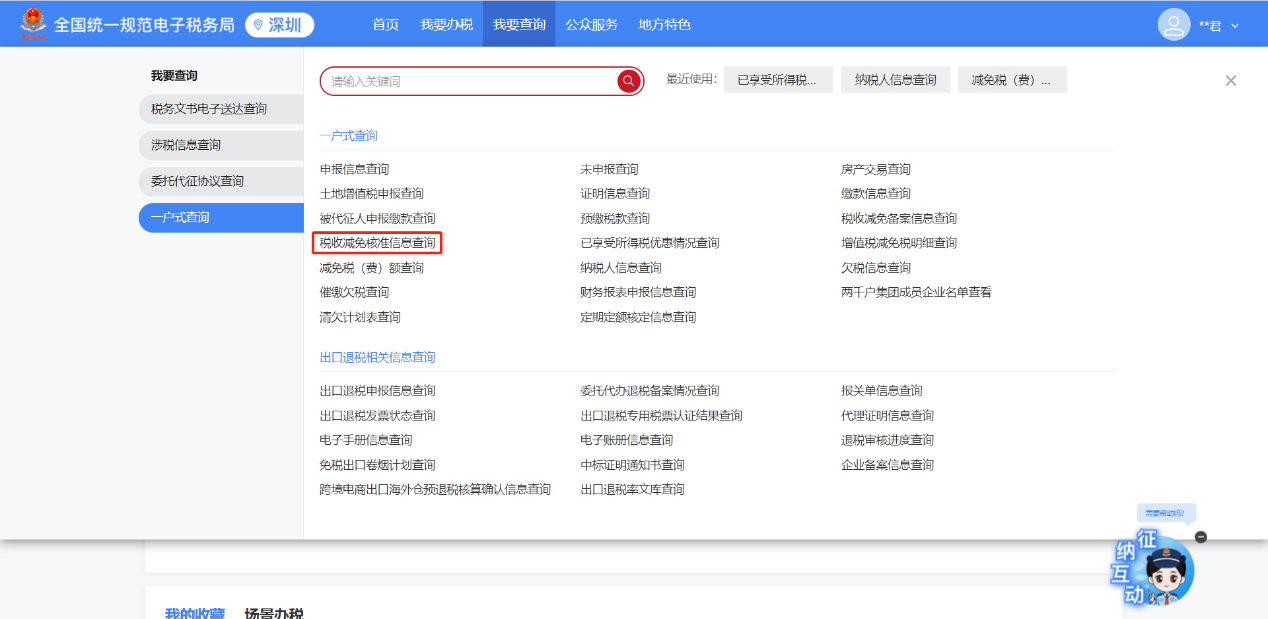Open 委托代办退税备案情况查询 link
This screenshot has height=619, width=1268.
650,391
